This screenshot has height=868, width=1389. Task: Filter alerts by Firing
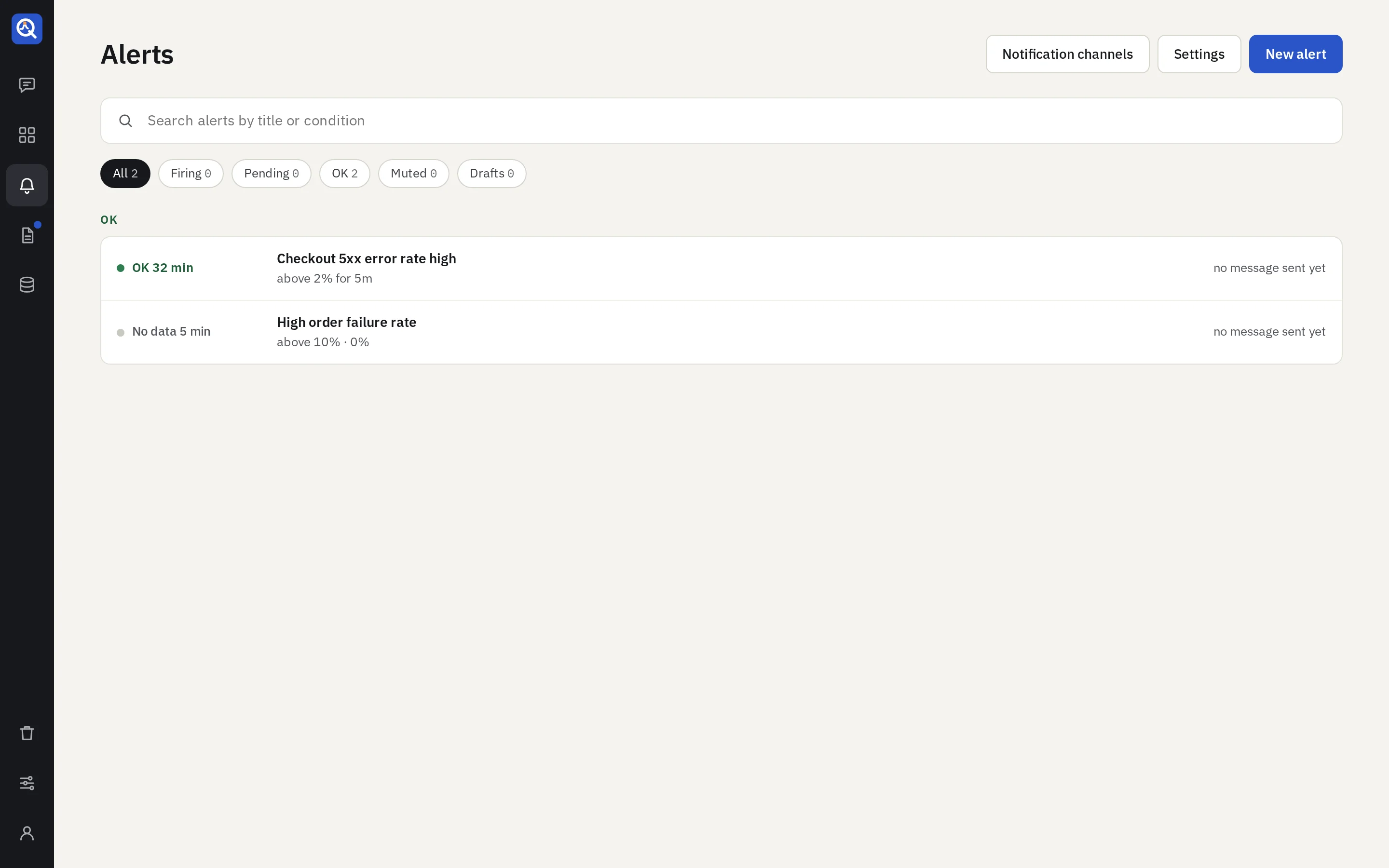click(x=191, y=174)
